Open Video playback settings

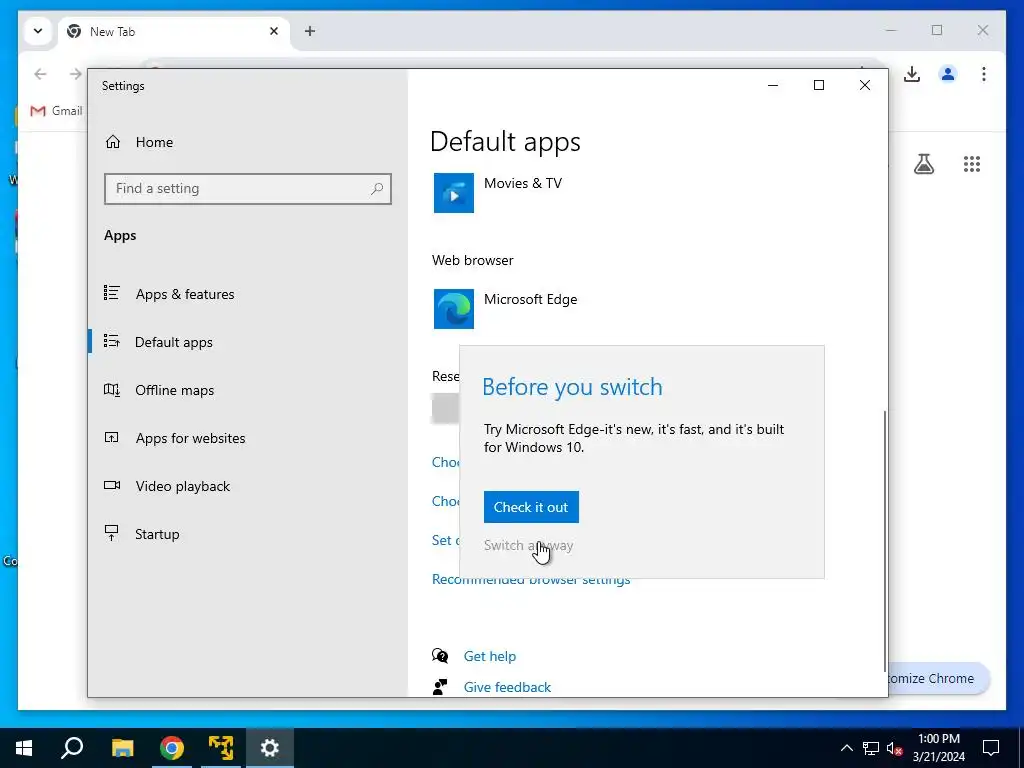point(182,486)
